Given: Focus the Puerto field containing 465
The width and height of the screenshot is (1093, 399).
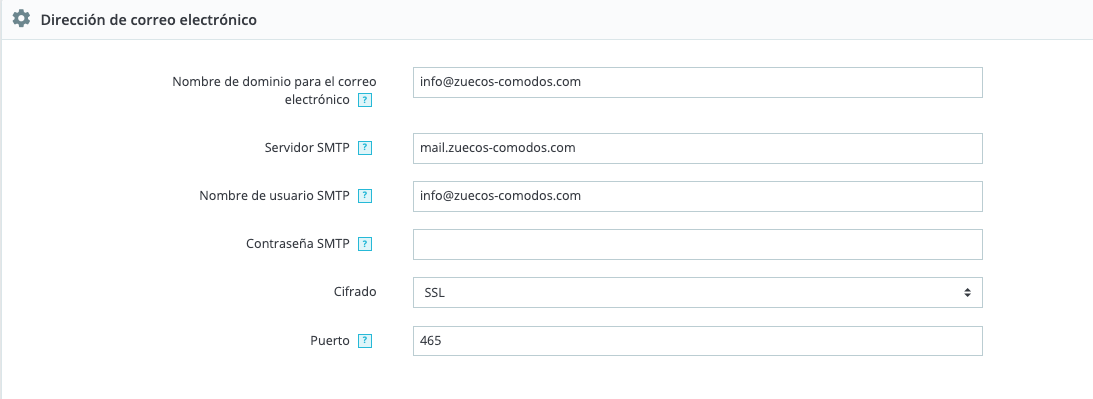Looking at the screenshot, I should click(x=698, y=341).
